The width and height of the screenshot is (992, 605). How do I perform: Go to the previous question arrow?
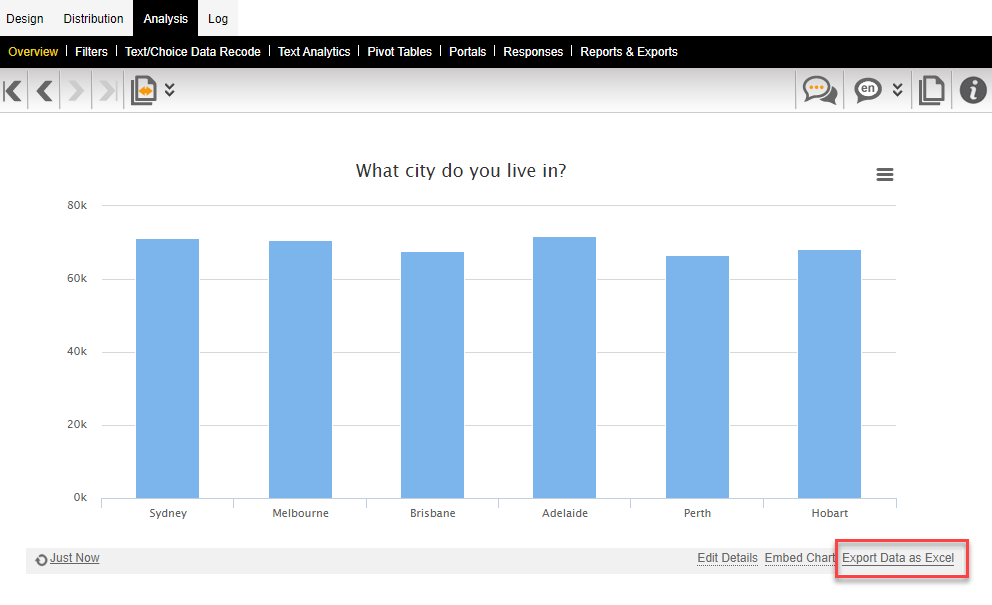pyautogui.click(x=44, y=90)
